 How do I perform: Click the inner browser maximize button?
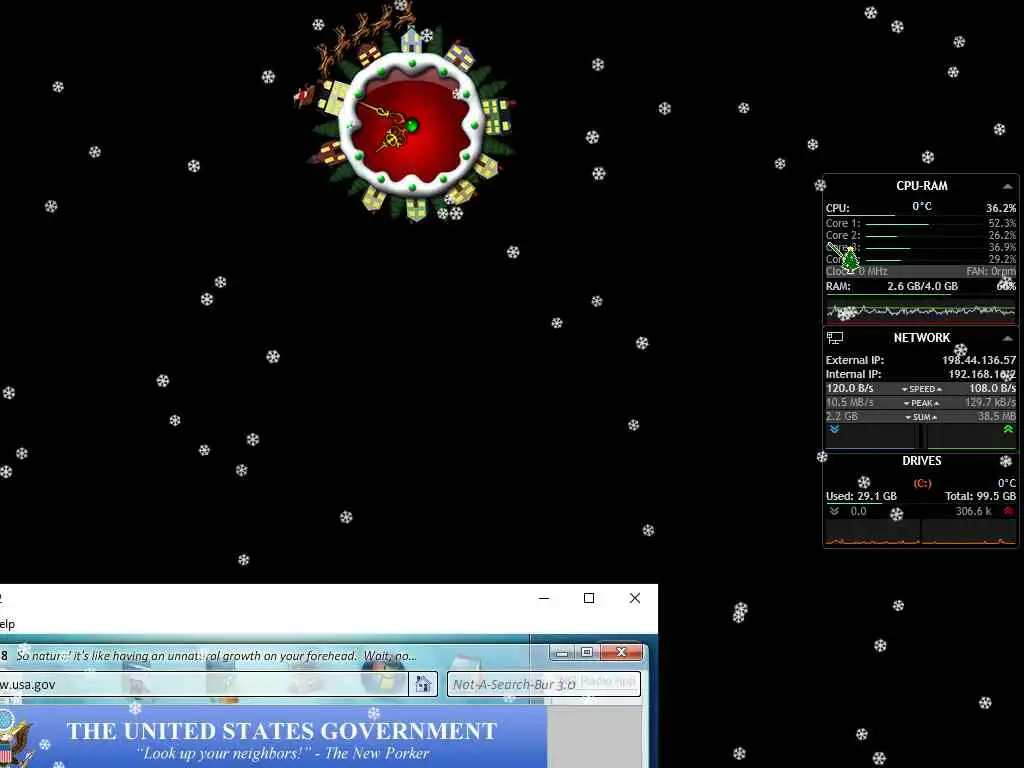586,652
